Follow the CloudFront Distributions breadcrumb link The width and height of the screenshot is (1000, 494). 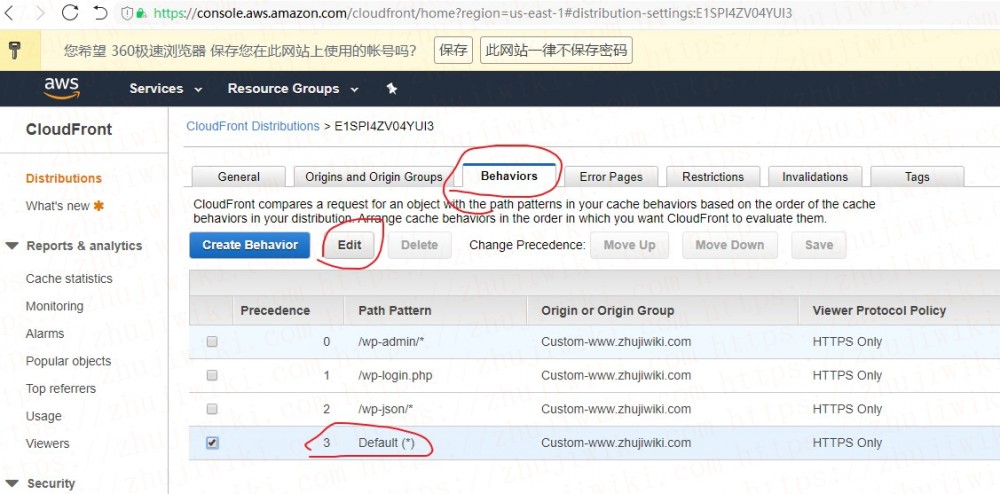[x=252, y=126]
